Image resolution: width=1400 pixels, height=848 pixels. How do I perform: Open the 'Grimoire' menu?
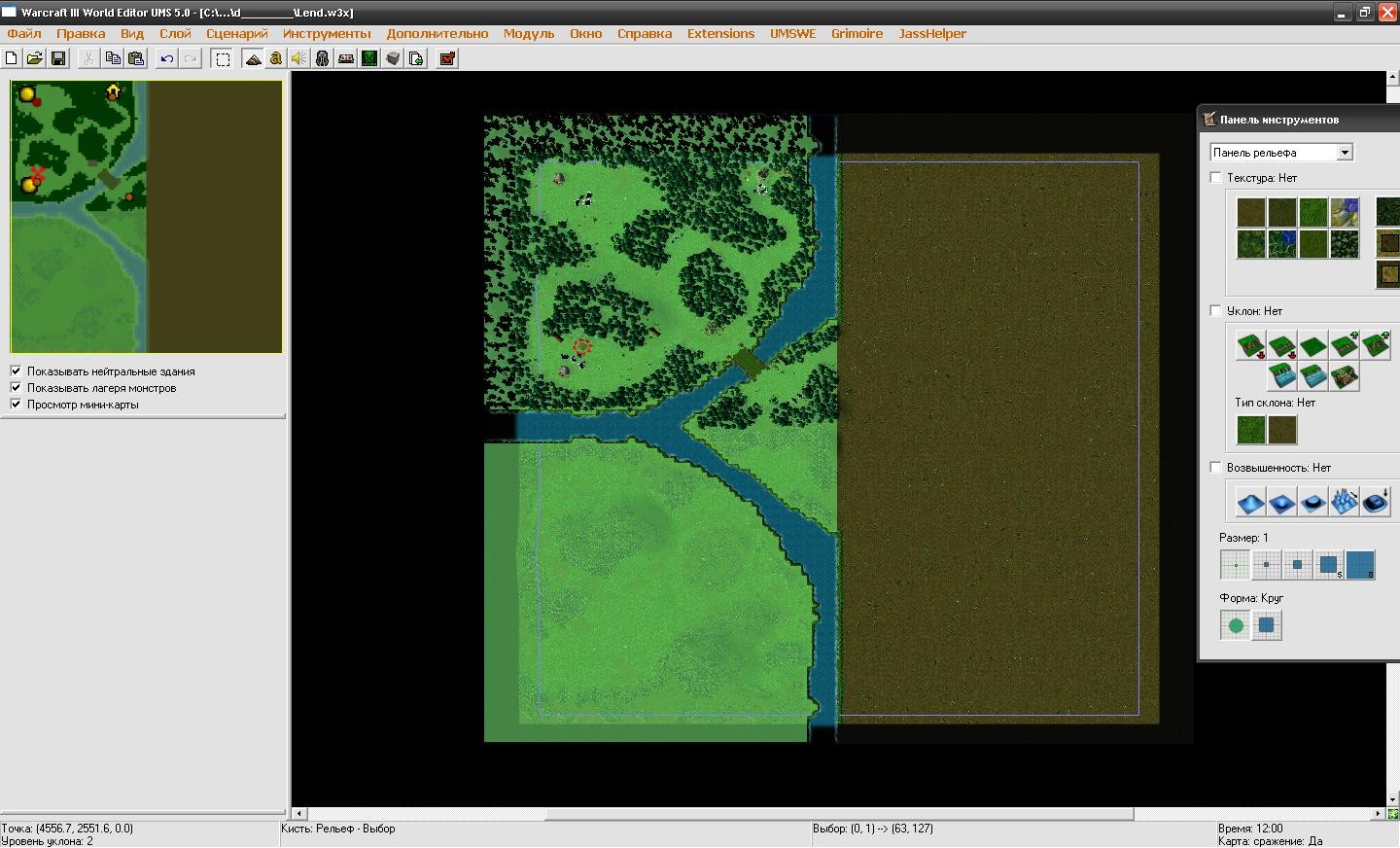857,33
